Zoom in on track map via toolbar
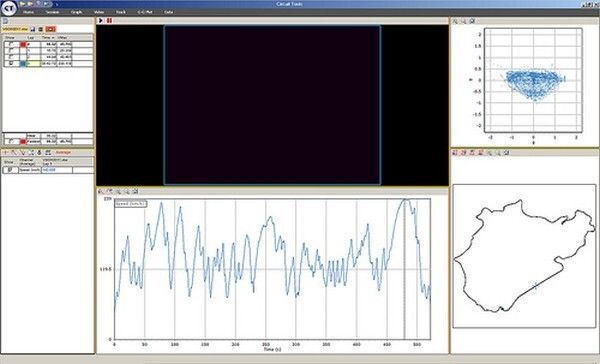Screen dimensions: 600x364 [489, 152]
